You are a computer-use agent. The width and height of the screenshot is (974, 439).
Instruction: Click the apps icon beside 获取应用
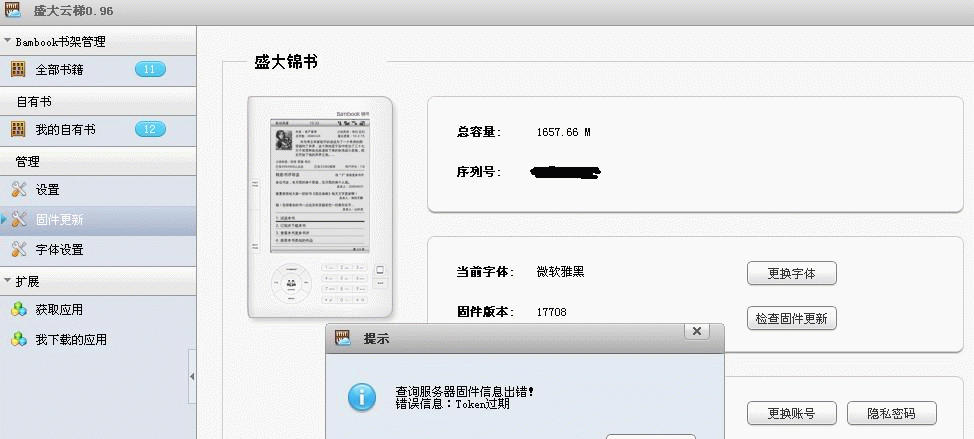pyautogui.click(x=19, y=309)
